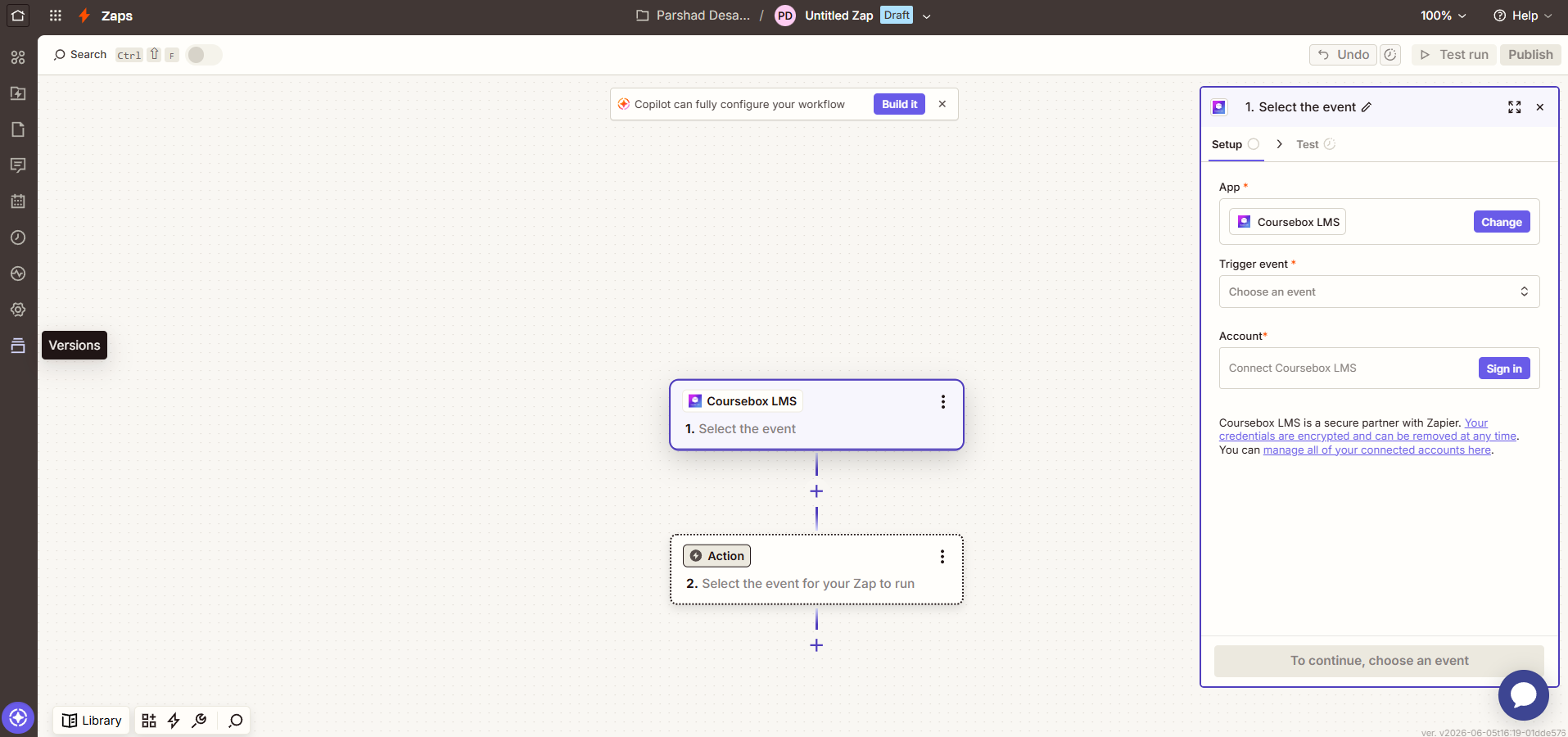Open the calendar icon in left sidebar
Viewport: 1568px width, 737px height.
pyautogui.click(x=18, y=201)
